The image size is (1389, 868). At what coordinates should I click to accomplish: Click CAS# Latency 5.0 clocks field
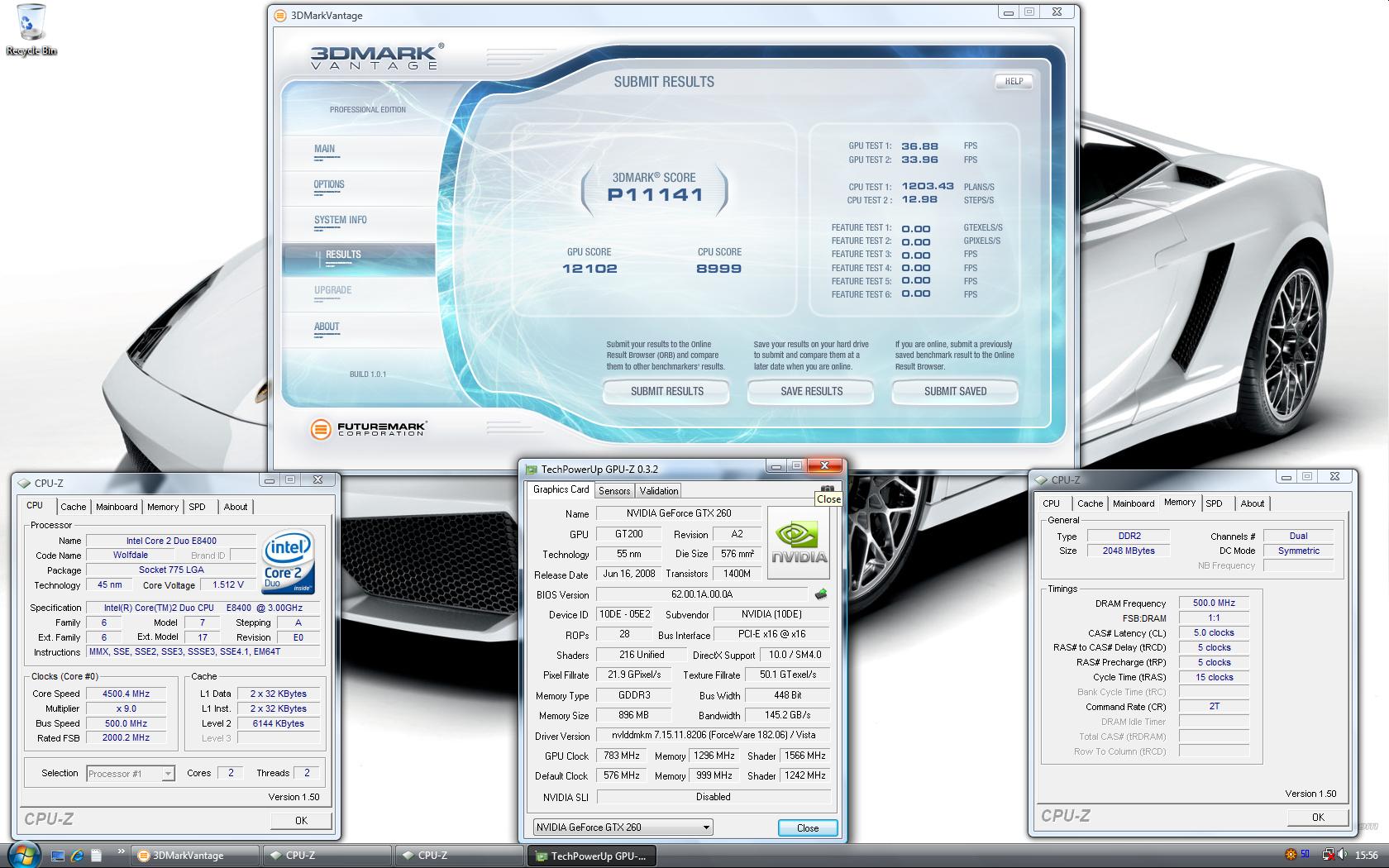tap(1214, 633)
